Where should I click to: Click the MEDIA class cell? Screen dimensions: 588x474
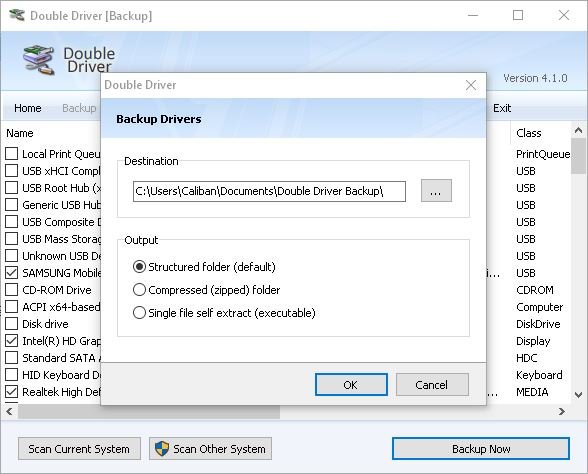click(532, 392)
